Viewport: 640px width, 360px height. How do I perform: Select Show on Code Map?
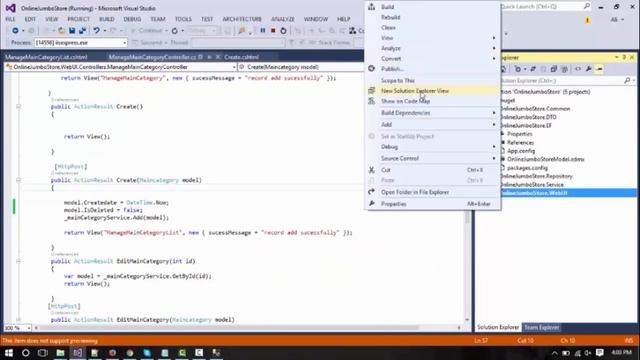pos(434,101)
